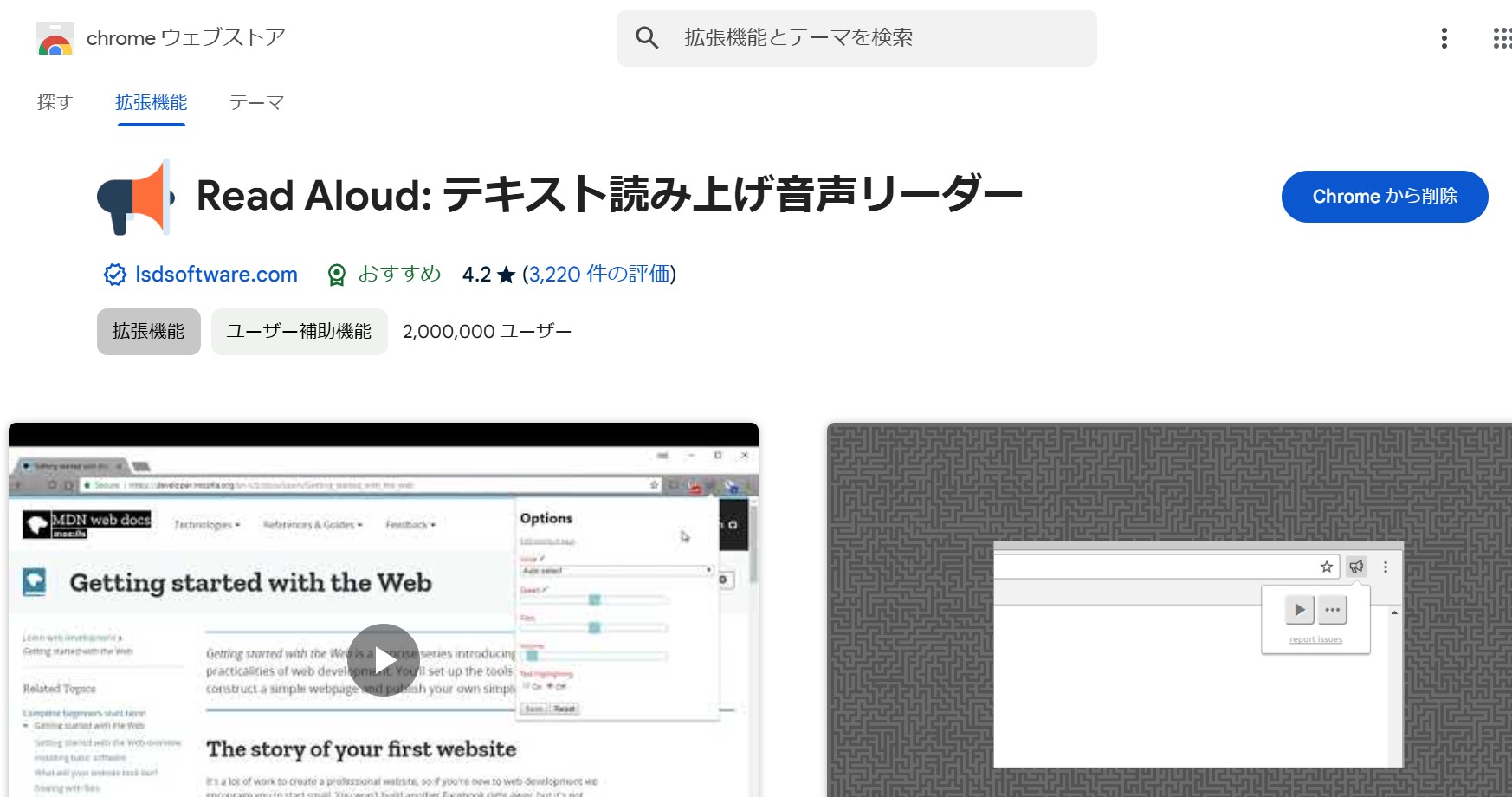The width and height of the screenshot is (1512, 797).
Task: Click Chrome から削除 button
Action: pos(1385,197)
